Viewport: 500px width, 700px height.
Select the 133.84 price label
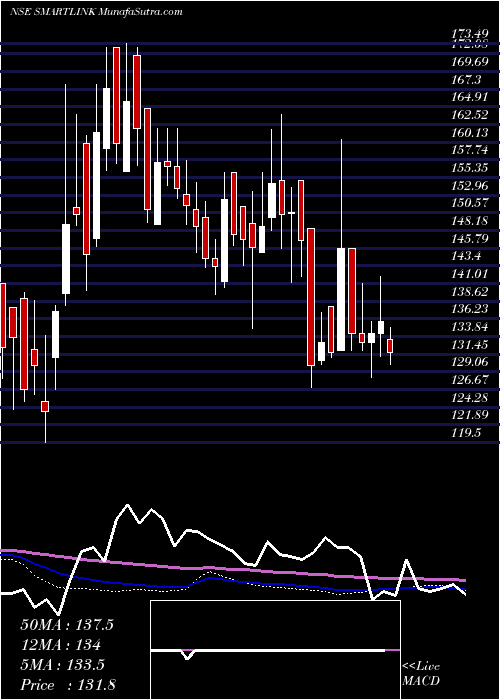coord(470,327)
